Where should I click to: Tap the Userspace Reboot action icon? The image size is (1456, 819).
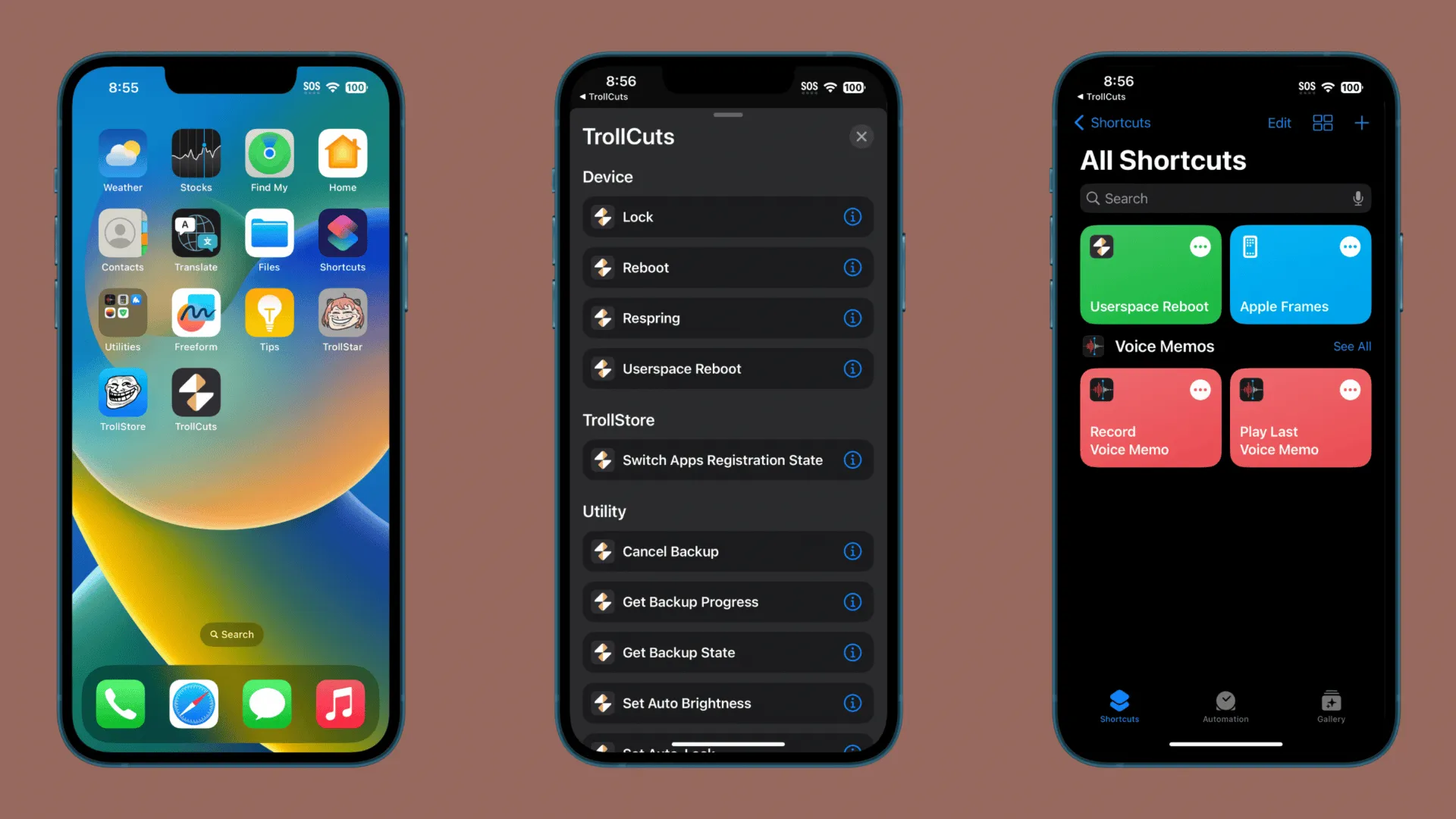[601, 368]
